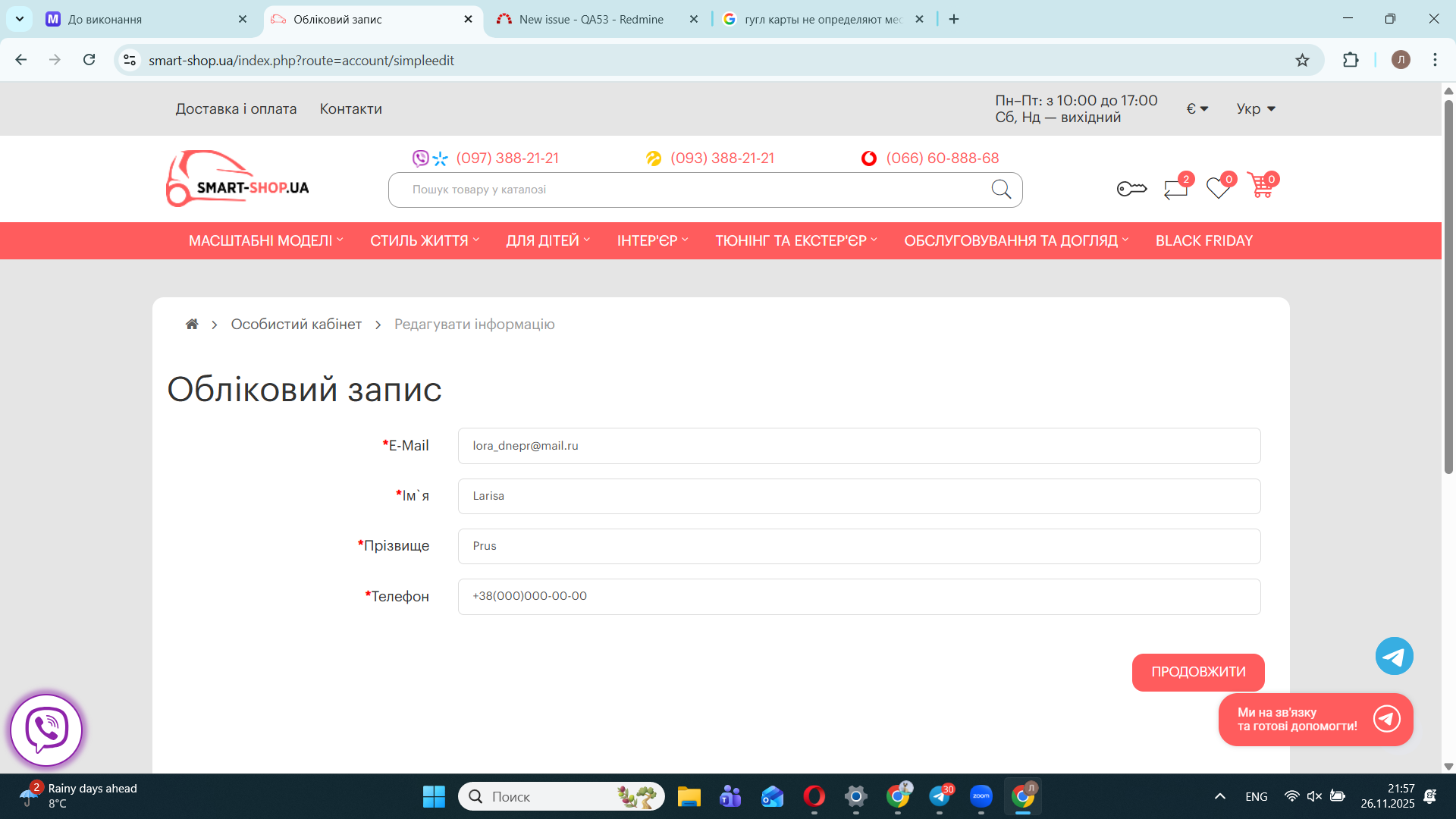Click the Viber floating contact button

[46, 730]
